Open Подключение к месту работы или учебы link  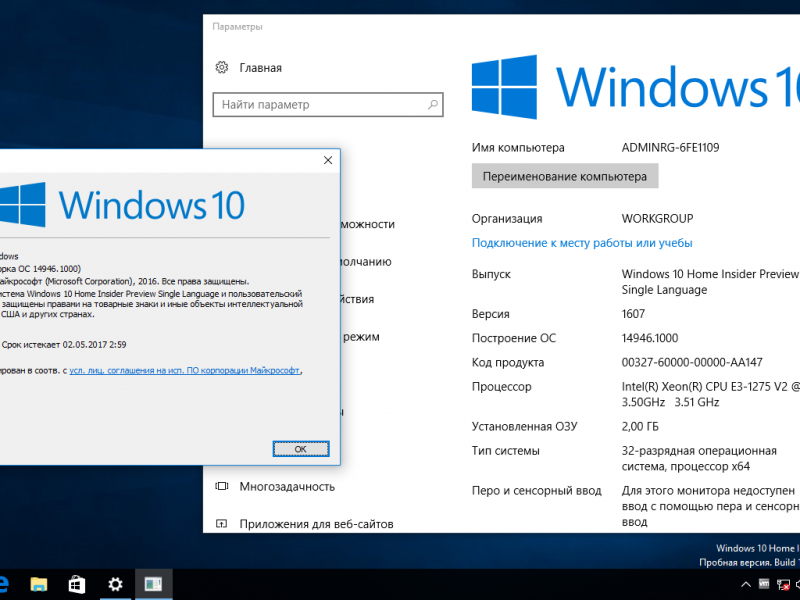582,243
